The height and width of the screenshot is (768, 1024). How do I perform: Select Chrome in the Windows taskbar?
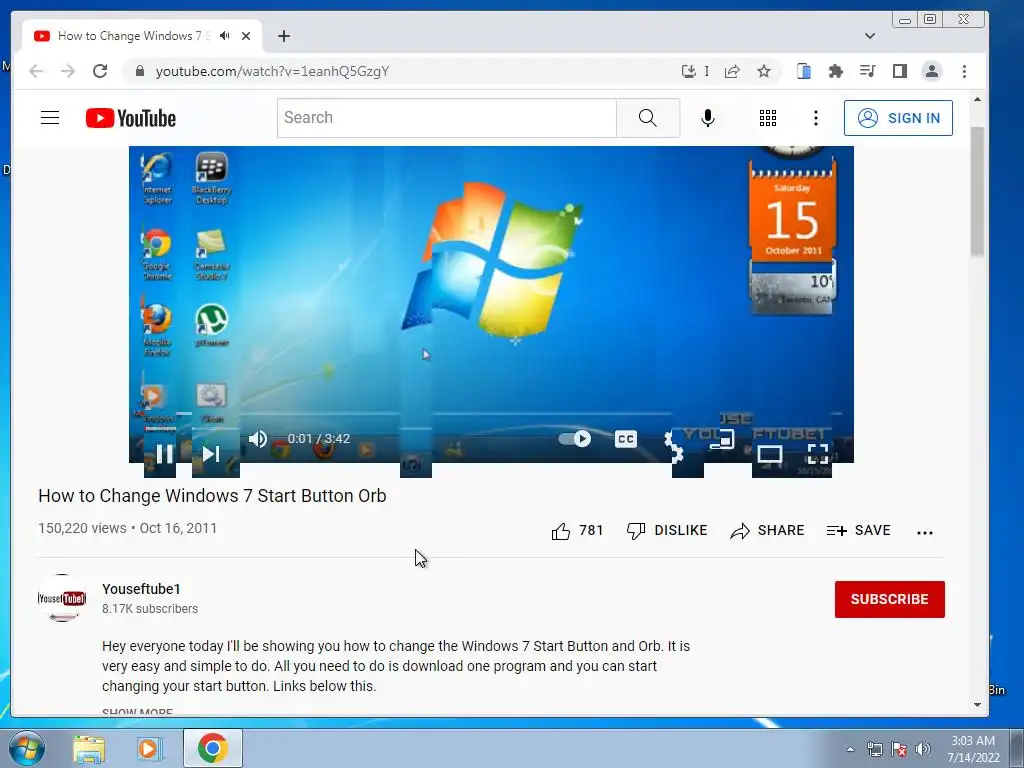click(x=213, y=748)
